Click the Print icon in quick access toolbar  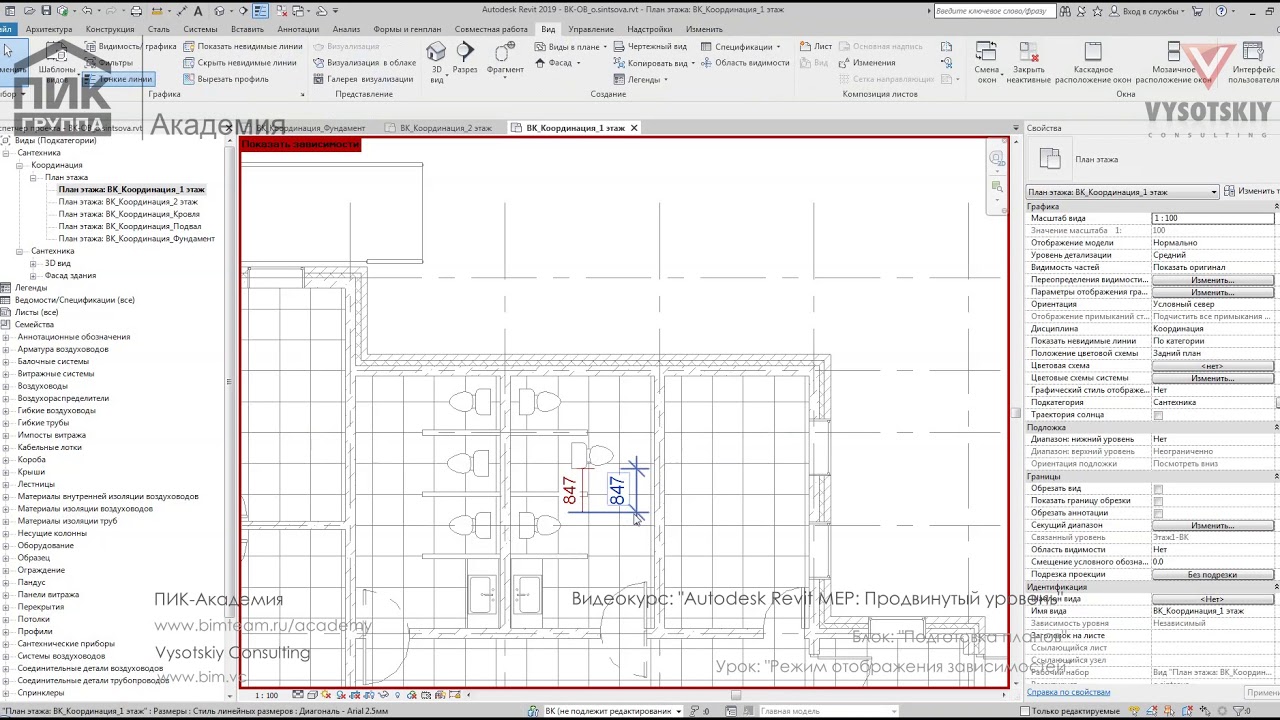point(136,11)
